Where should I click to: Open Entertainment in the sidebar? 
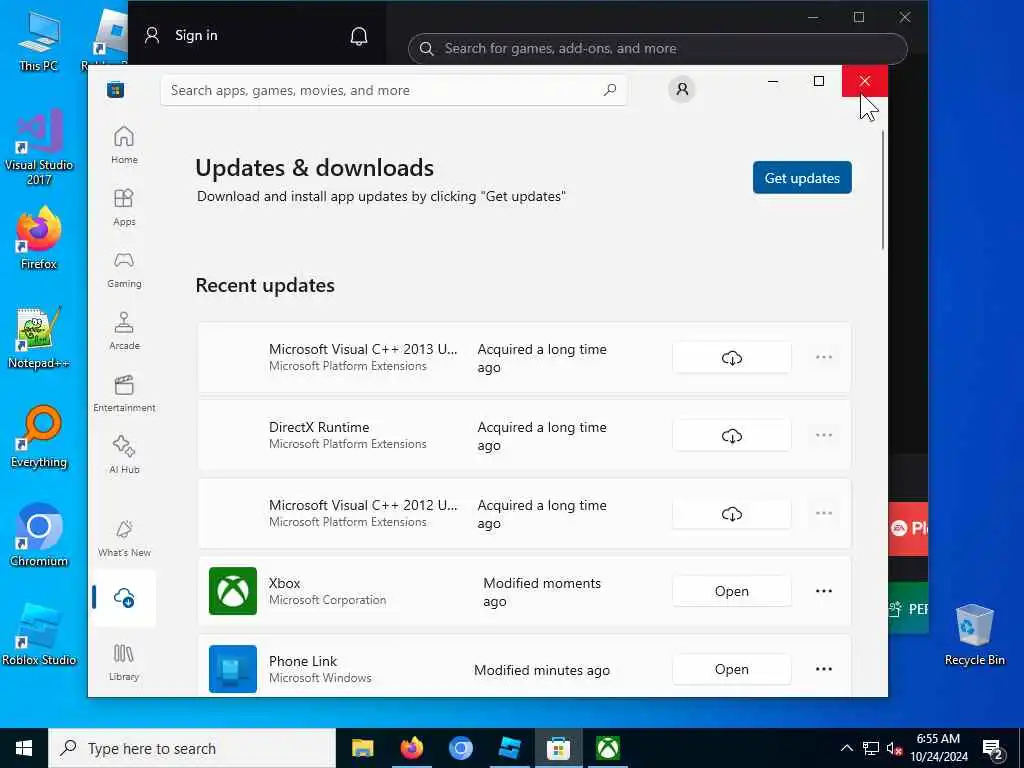point(124,393)
